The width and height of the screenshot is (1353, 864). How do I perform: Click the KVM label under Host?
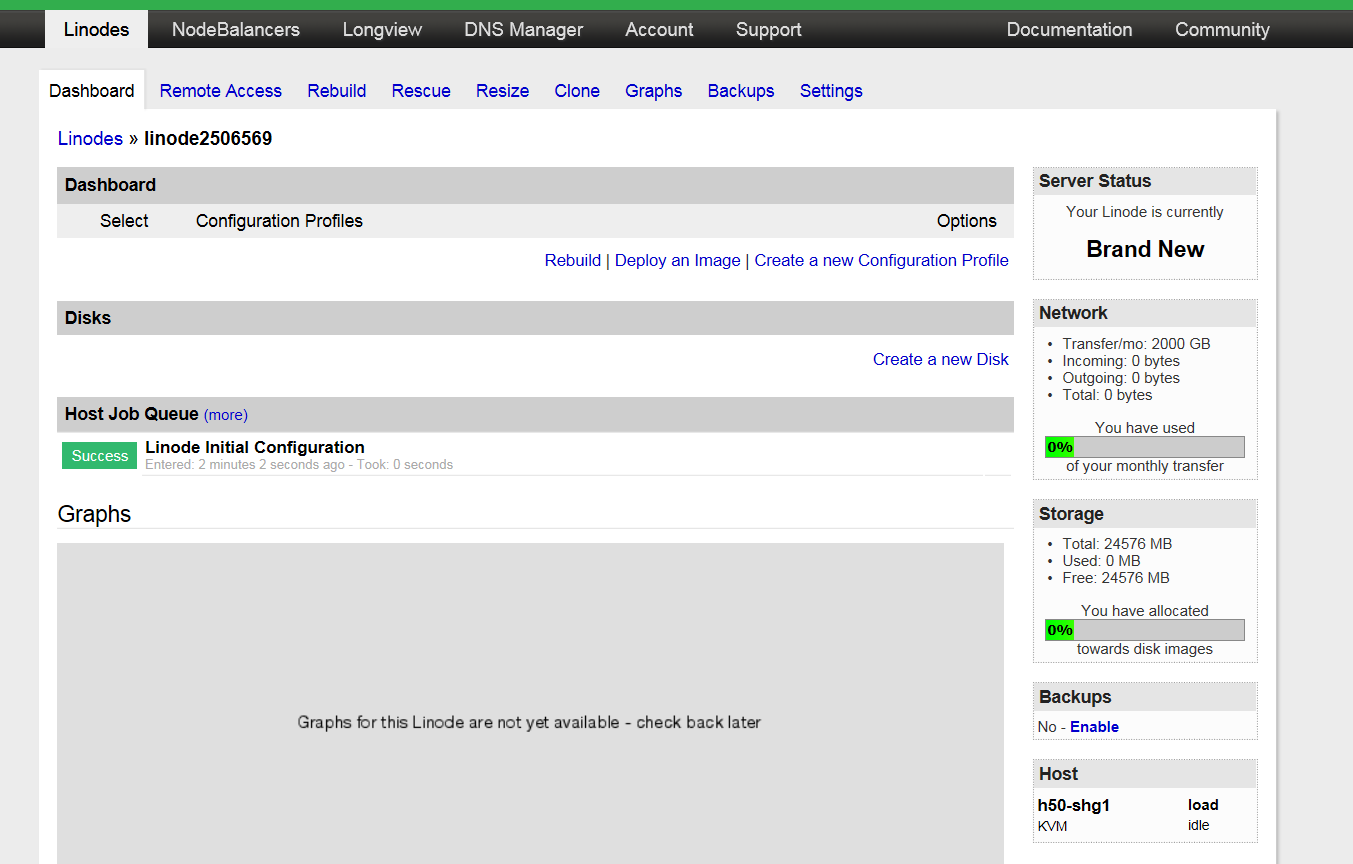[1053, 825]
